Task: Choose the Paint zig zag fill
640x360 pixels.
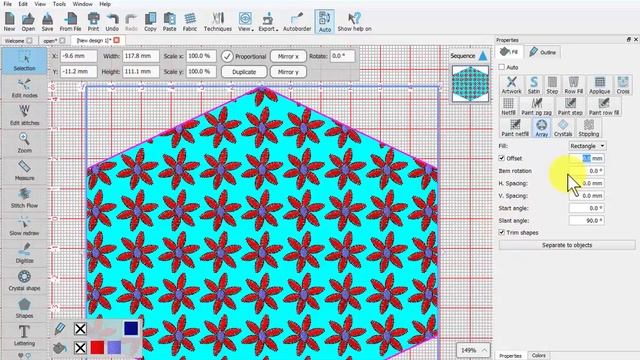Action: pyautogui.click(x=536, y=106)
